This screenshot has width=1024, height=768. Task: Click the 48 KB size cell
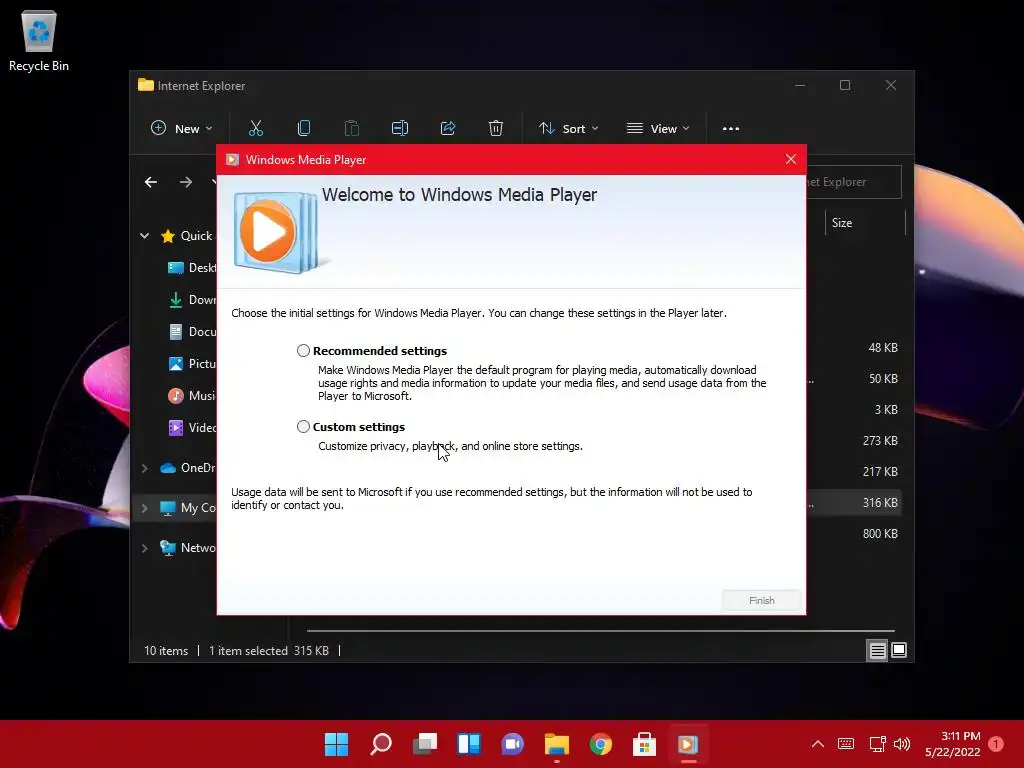[x=883, y=348]
